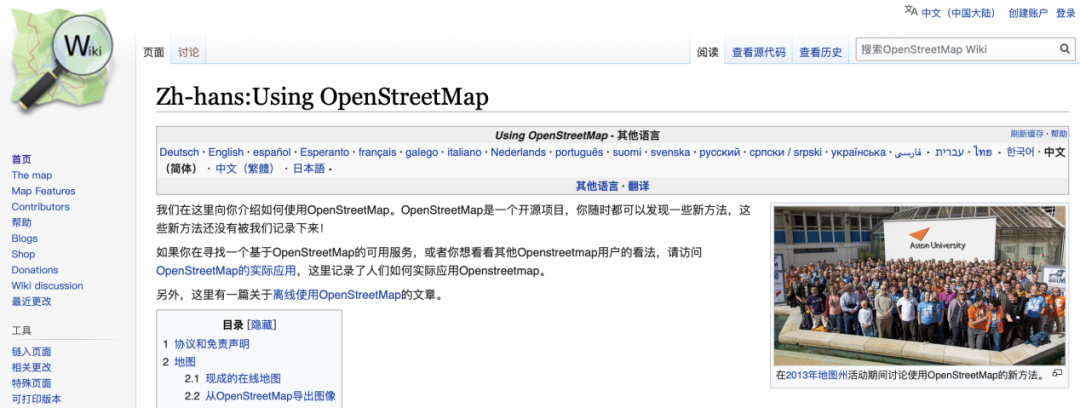Switch to the 阅读 tab

tap(707, 52)
